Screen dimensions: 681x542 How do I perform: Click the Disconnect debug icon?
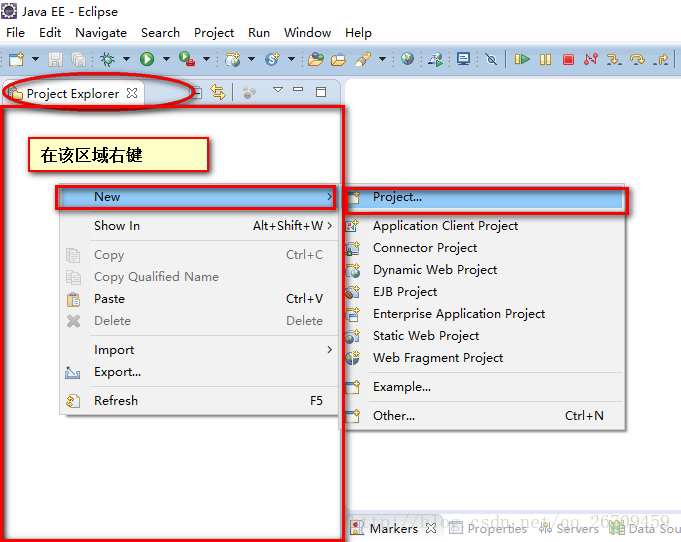coord(591,59)
